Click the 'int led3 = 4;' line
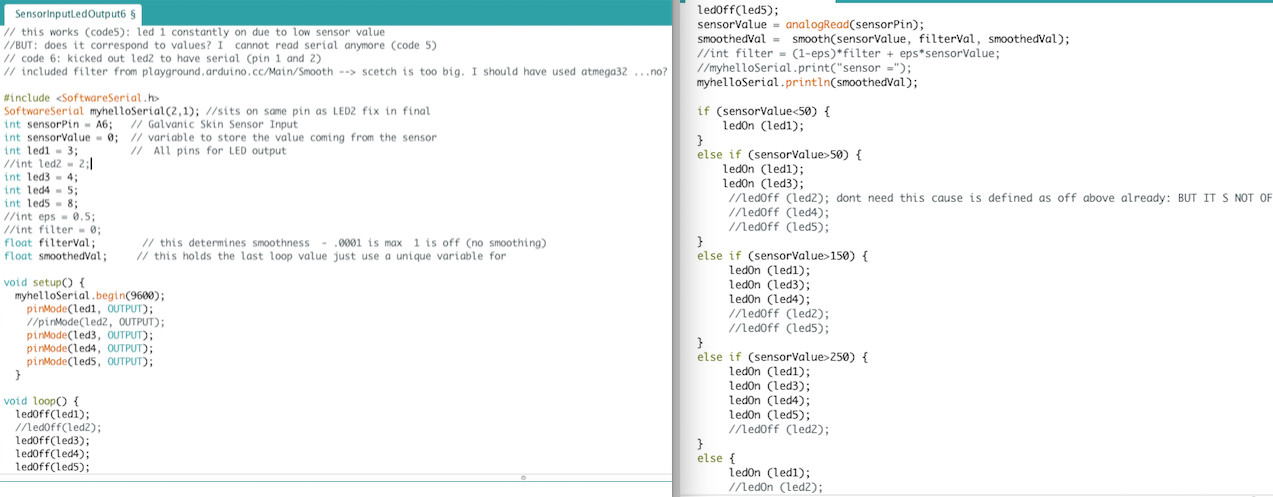Viewport: 1273px width, 497px height. point(41,176)
